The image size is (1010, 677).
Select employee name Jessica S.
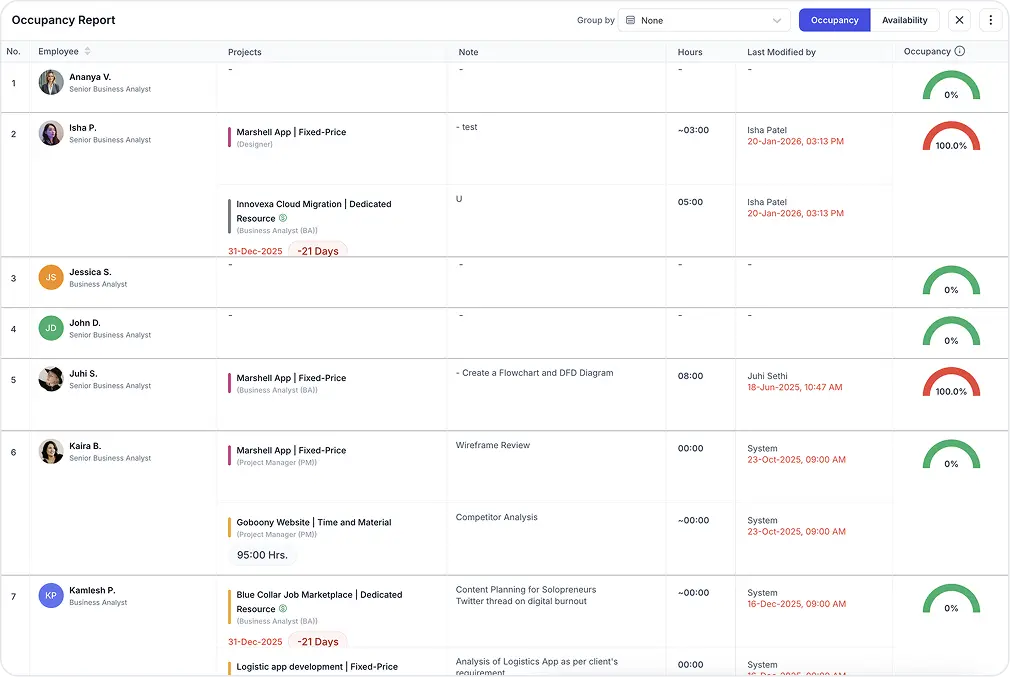pyautogui.click(x=90, y=272)
